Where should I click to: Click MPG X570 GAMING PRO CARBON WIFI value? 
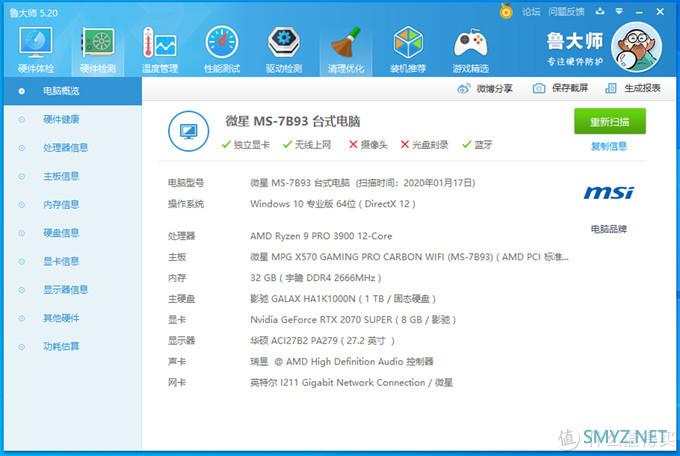click(409, 257)
